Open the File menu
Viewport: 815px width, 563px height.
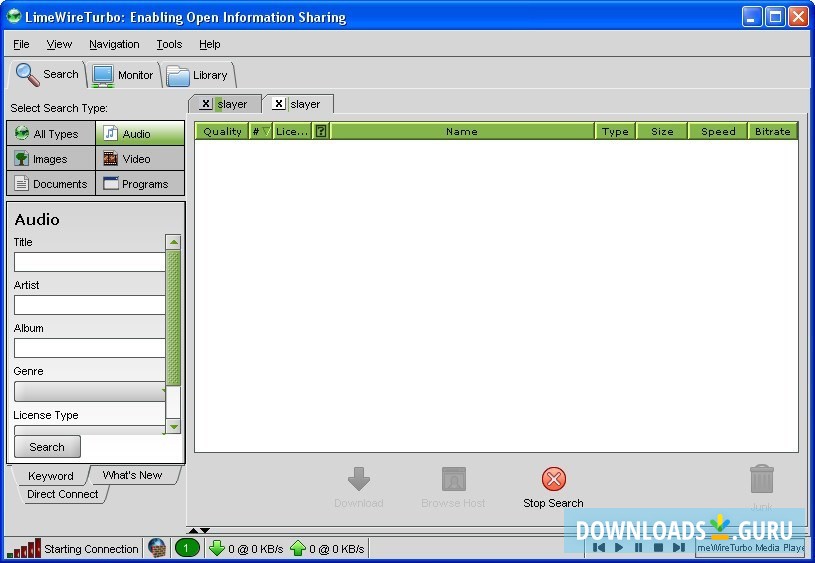(x=21, y=44)
